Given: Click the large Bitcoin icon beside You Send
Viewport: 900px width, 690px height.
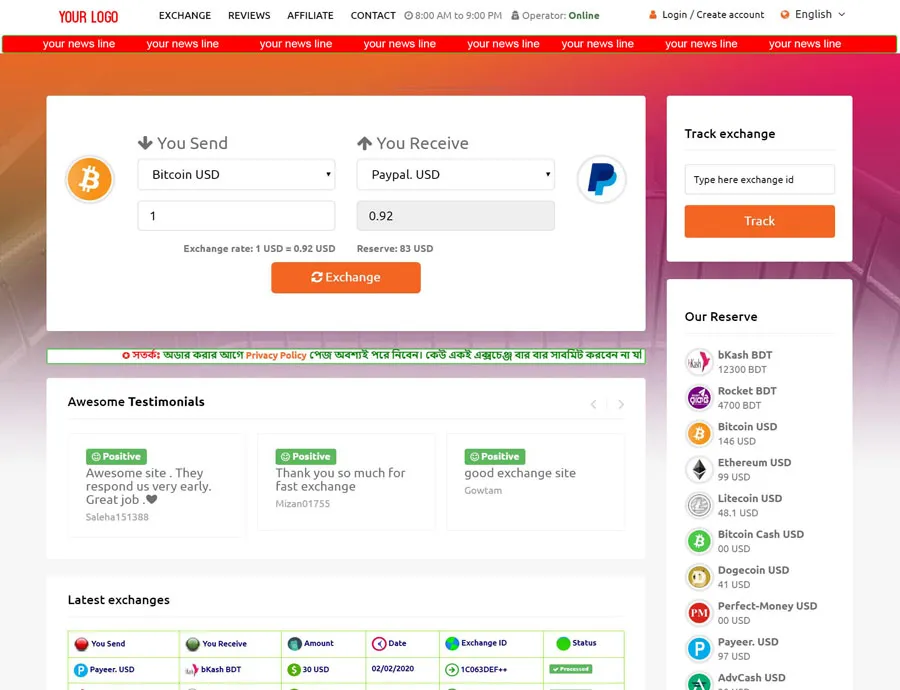Looking at the screenshot, I should [90, 180].
